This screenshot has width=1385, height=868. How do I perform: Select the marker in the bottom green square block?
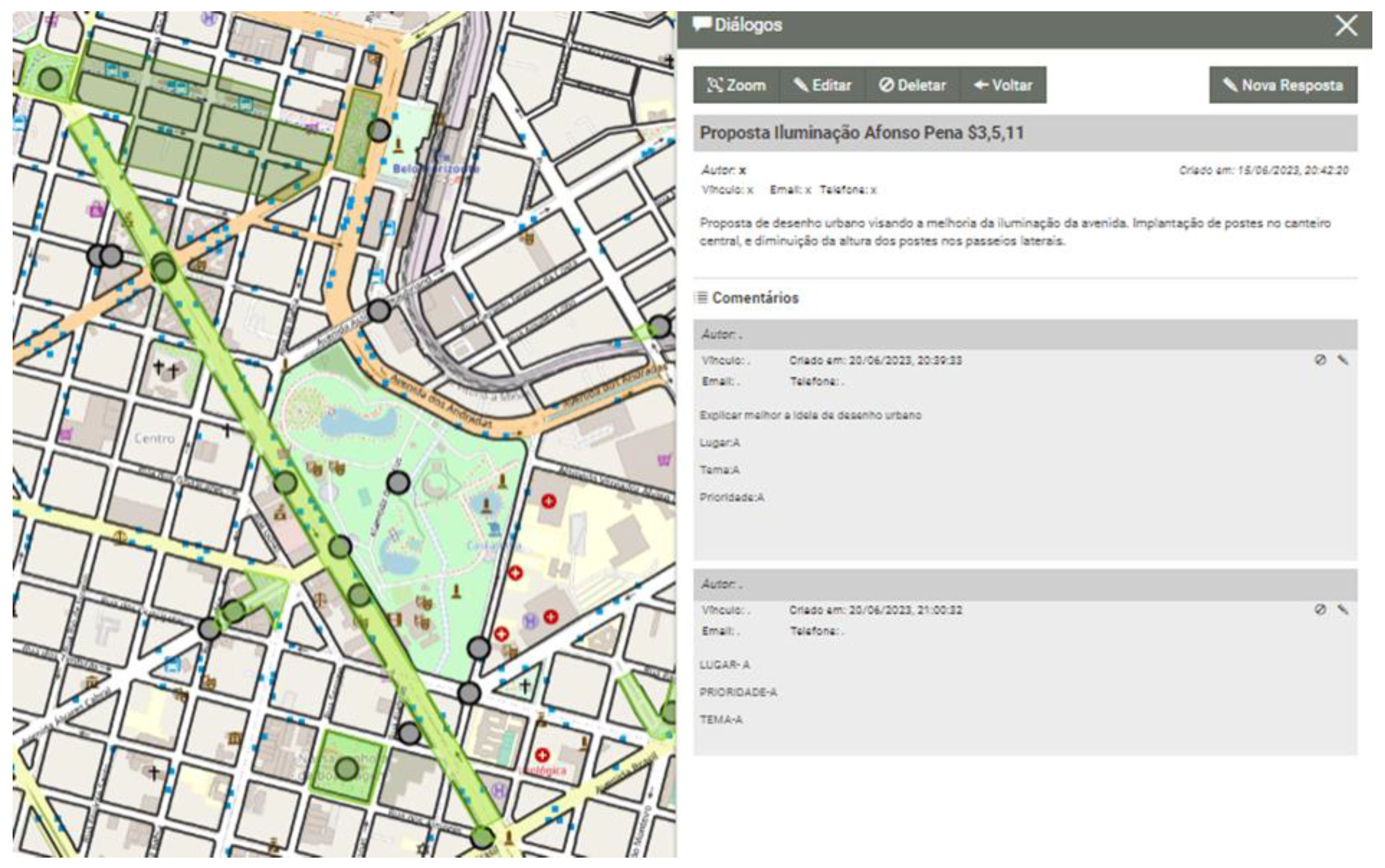click(x=346, y=768)
